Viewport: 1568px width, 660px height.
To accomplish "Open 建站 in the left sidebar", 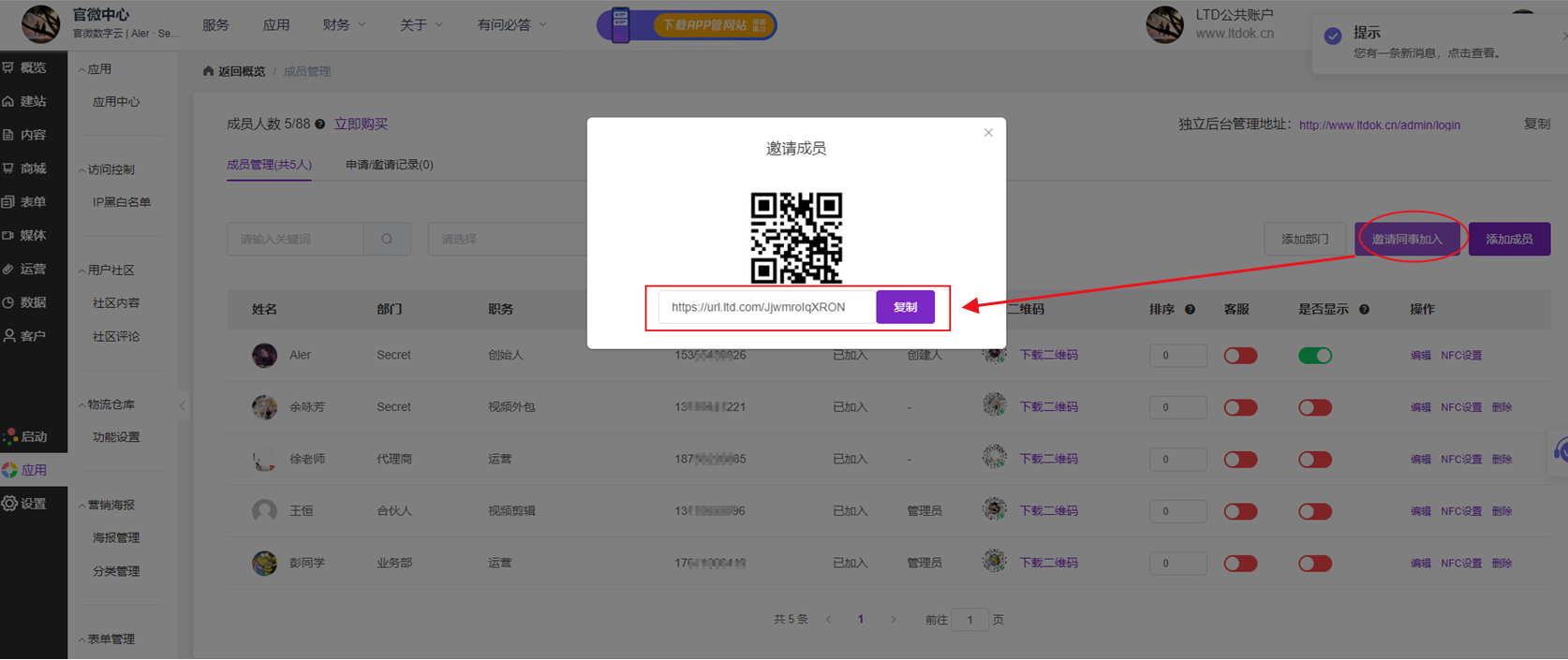I will pos(25,101).
